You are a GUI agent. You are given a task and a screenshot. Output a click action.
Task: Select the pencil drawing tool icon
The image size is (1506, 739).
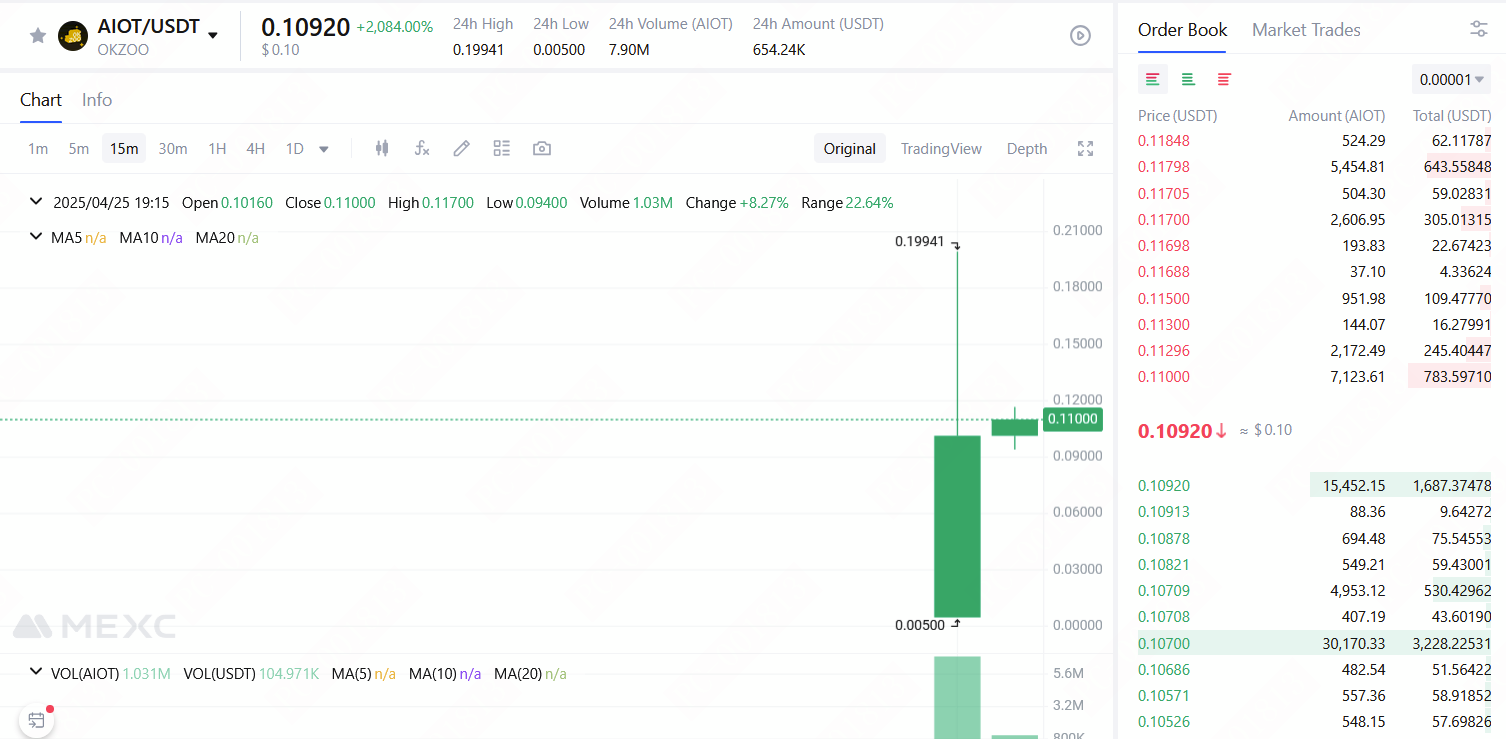click(x=461, y=149)
